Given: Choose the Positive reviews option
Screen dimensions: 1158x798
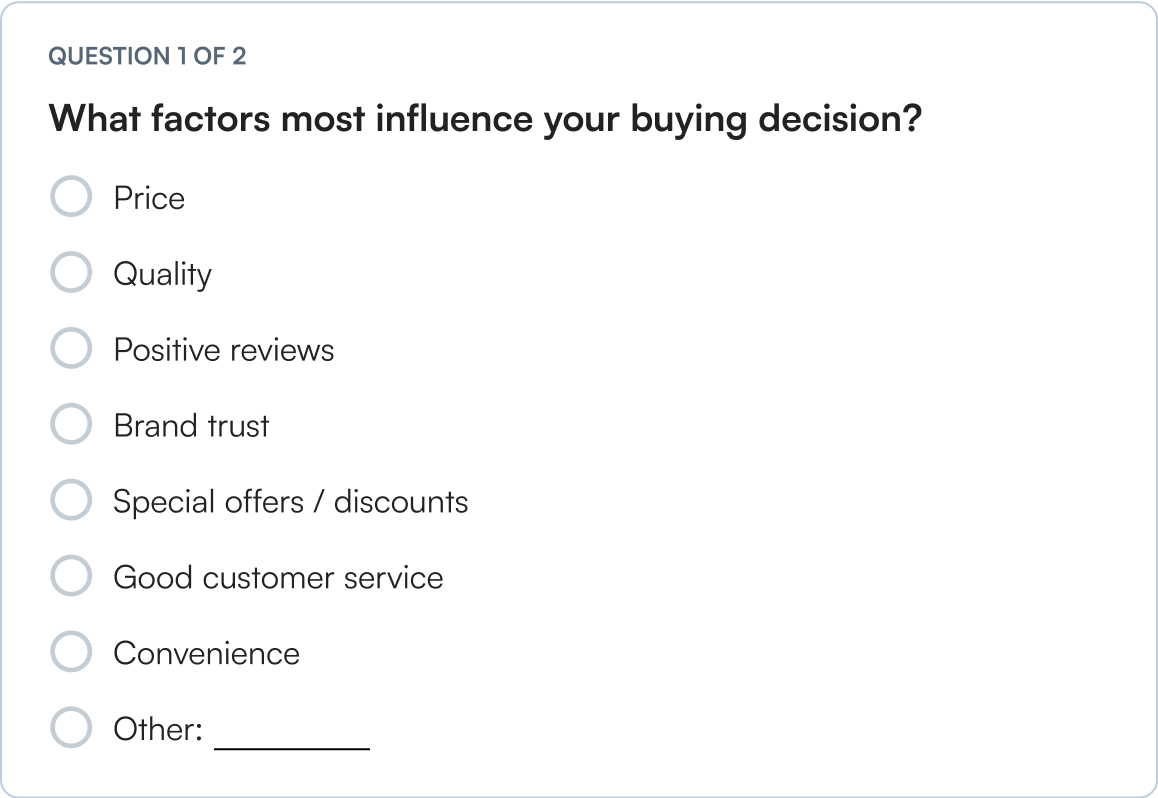Looking at the screenshot, I should click(x=71, y=348).
